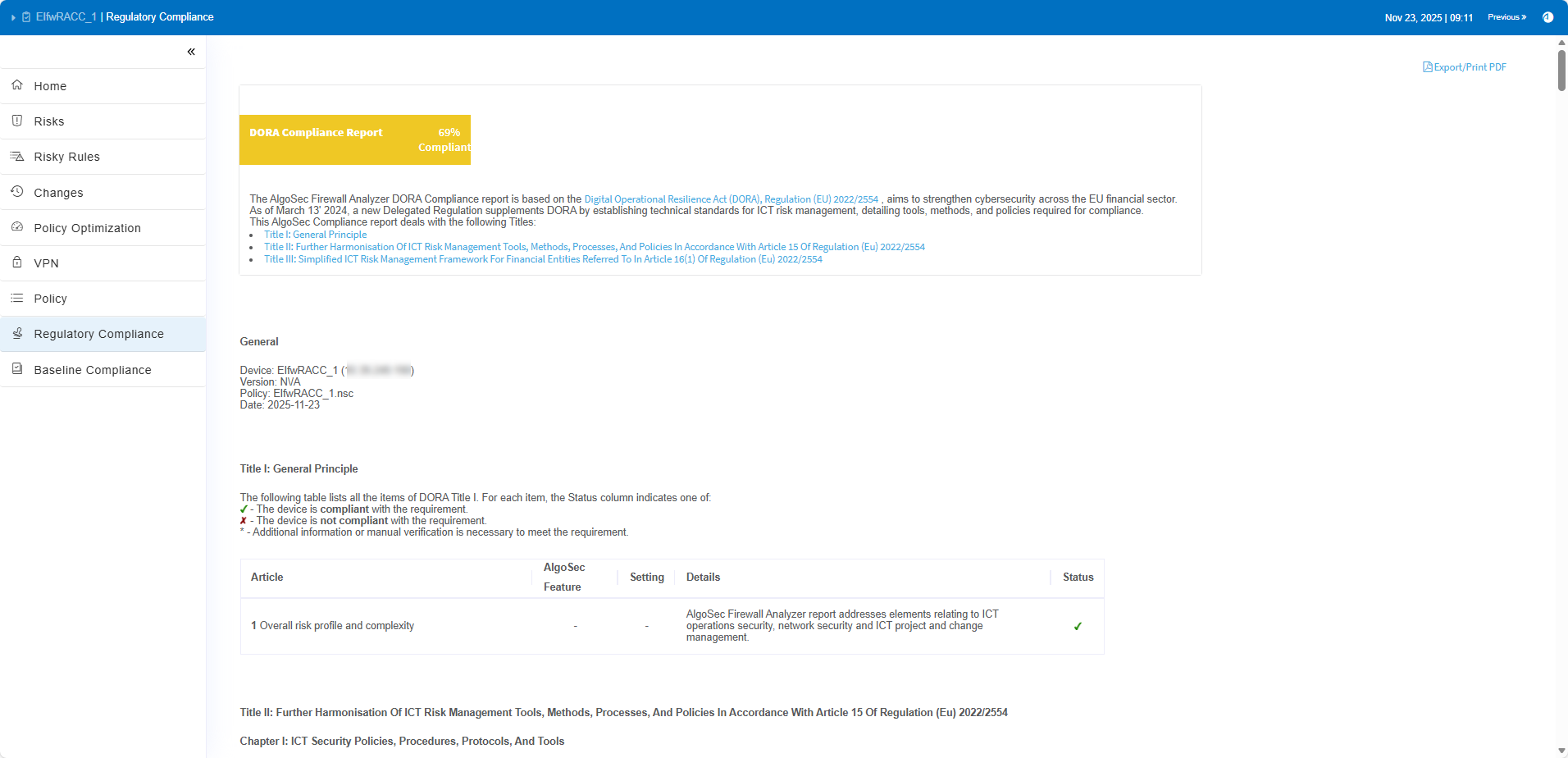Click the Risks shield icon
Viewport: 1568px width, 758px height.
pos(17,121)
